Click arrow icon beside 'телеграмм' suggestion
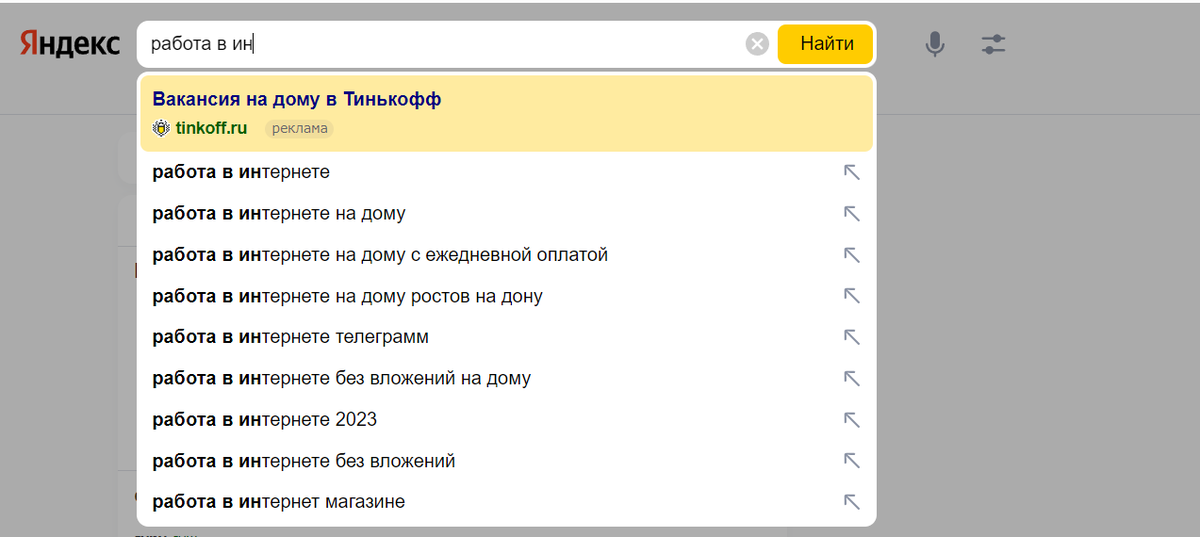1200x537 pixels. (852, 337)
